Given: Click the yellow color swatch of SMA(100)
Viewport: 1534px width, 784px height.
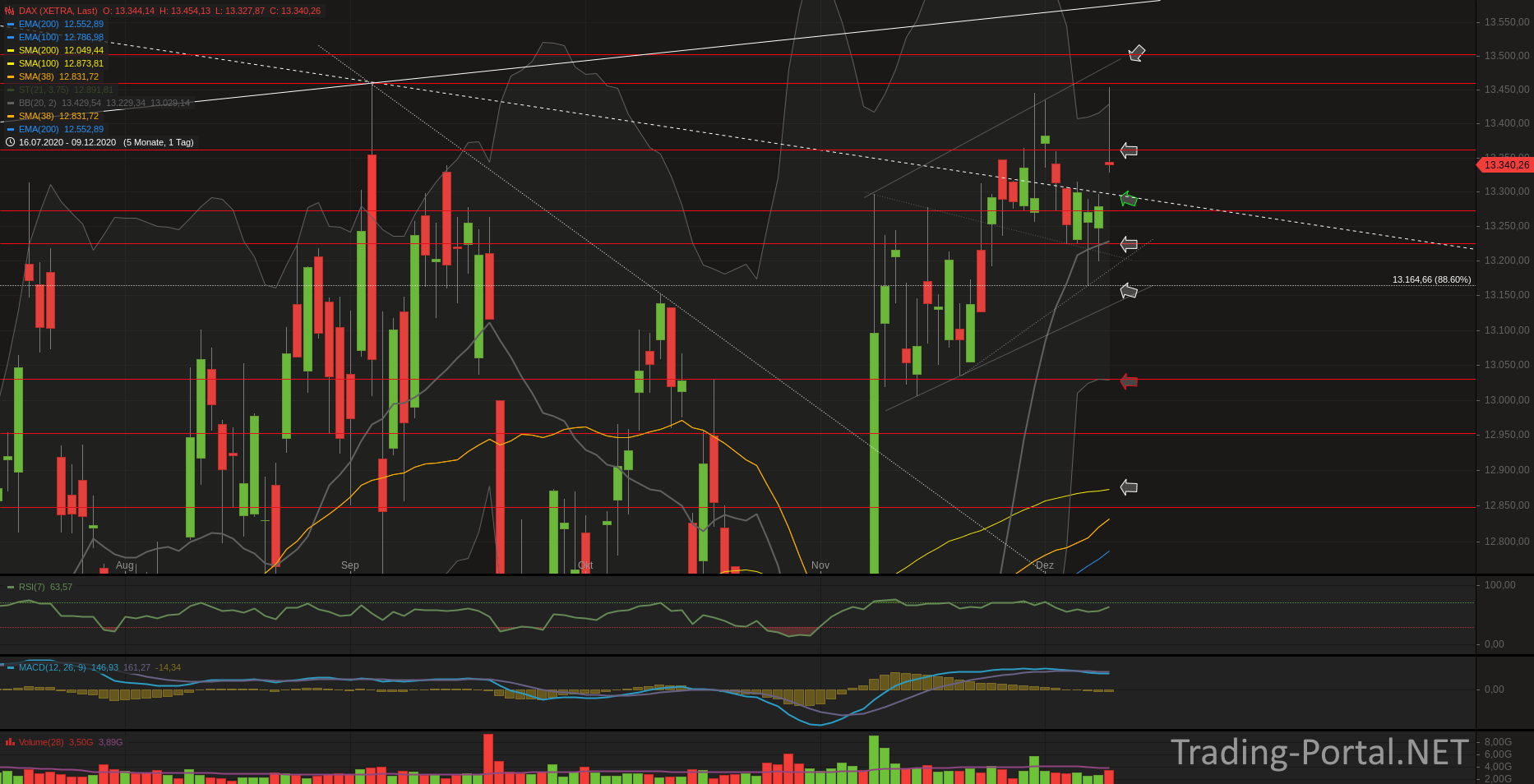Looking at the screenshot, I should pos(11,63).
